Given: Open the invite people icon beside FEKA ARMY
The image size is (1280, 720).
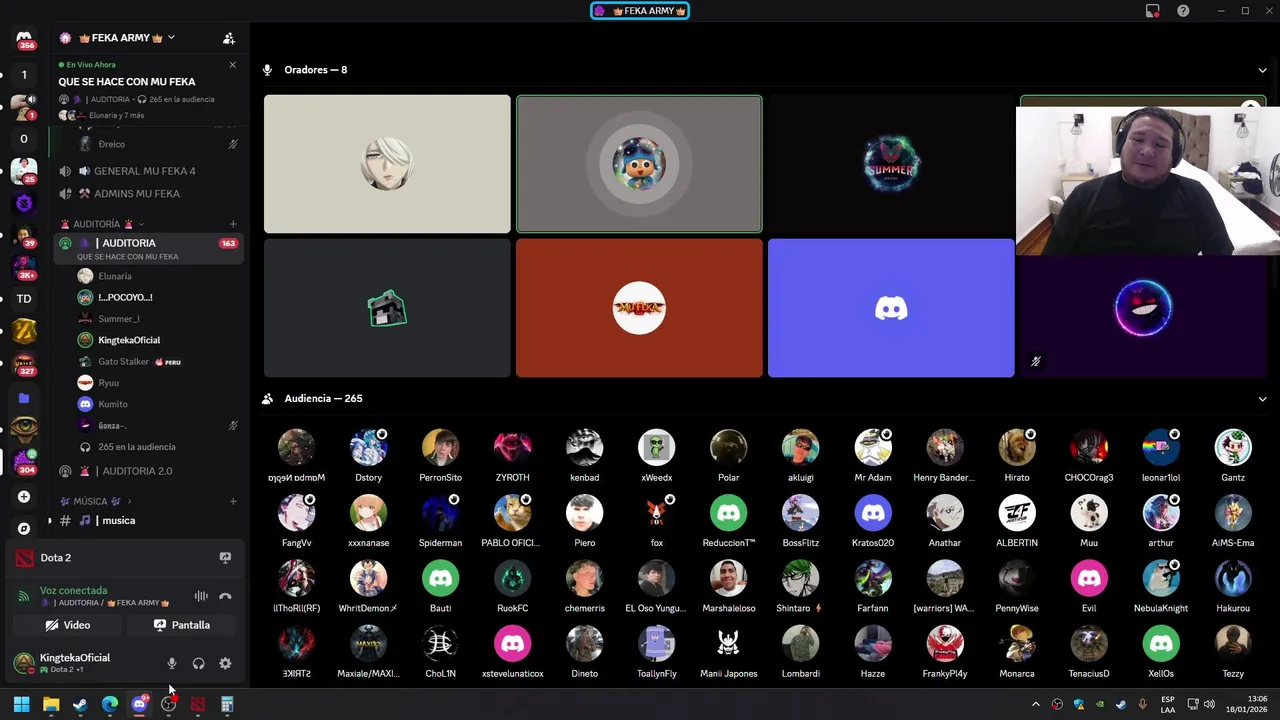Looking at the screenshot, I should point(229,38).
